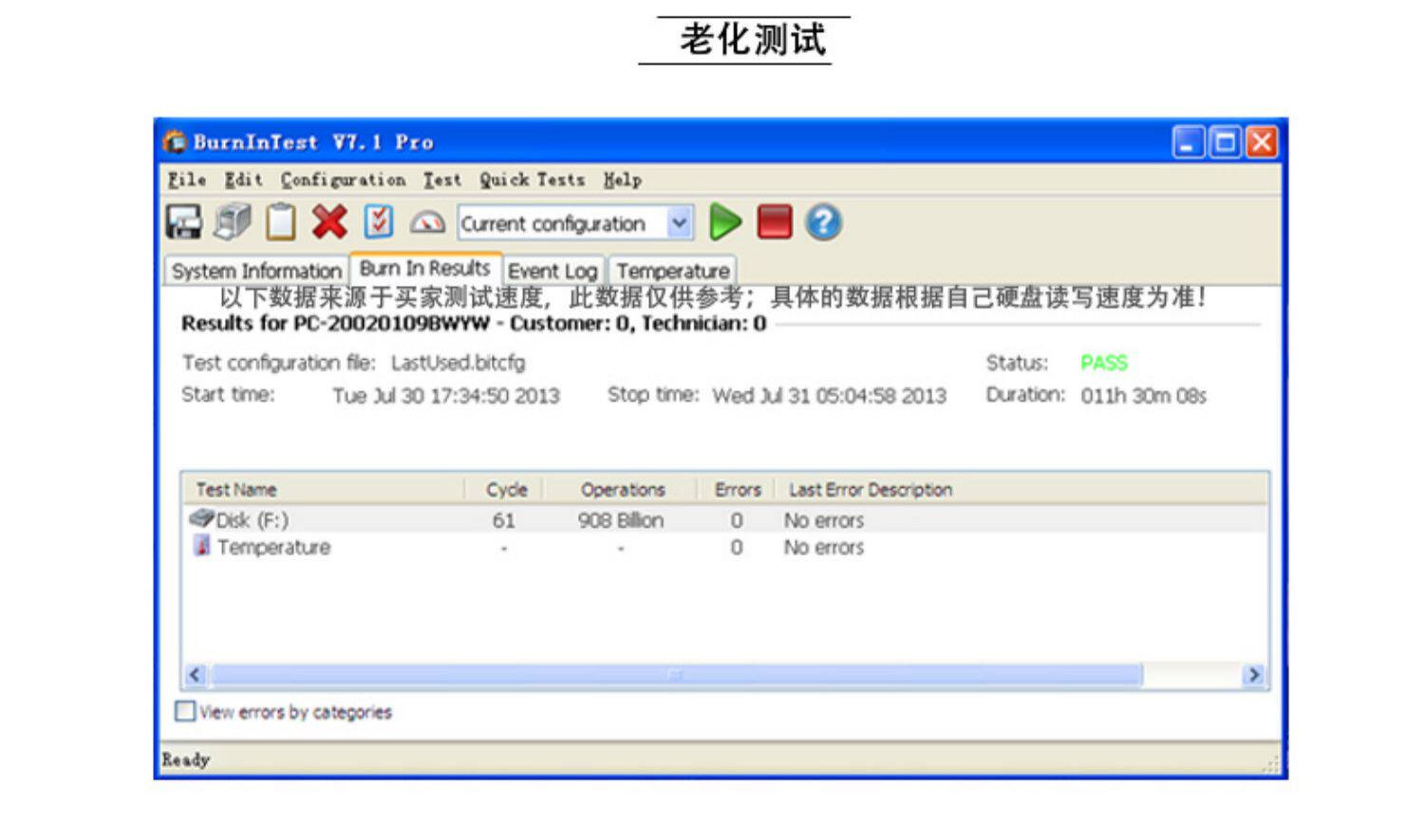Viewport: 1424px width, 840px height.
Task: Click the save results disk icon
Action: coord(183,222)
